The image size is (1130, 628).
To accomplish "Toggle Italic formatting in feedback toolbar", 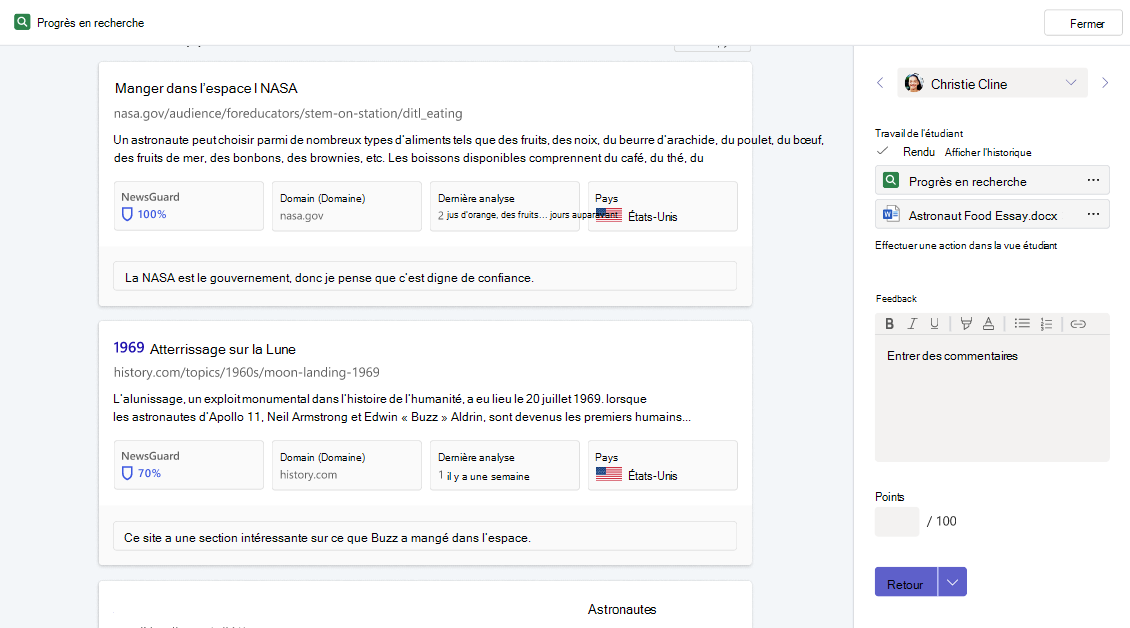I will (x=912, y=324).
